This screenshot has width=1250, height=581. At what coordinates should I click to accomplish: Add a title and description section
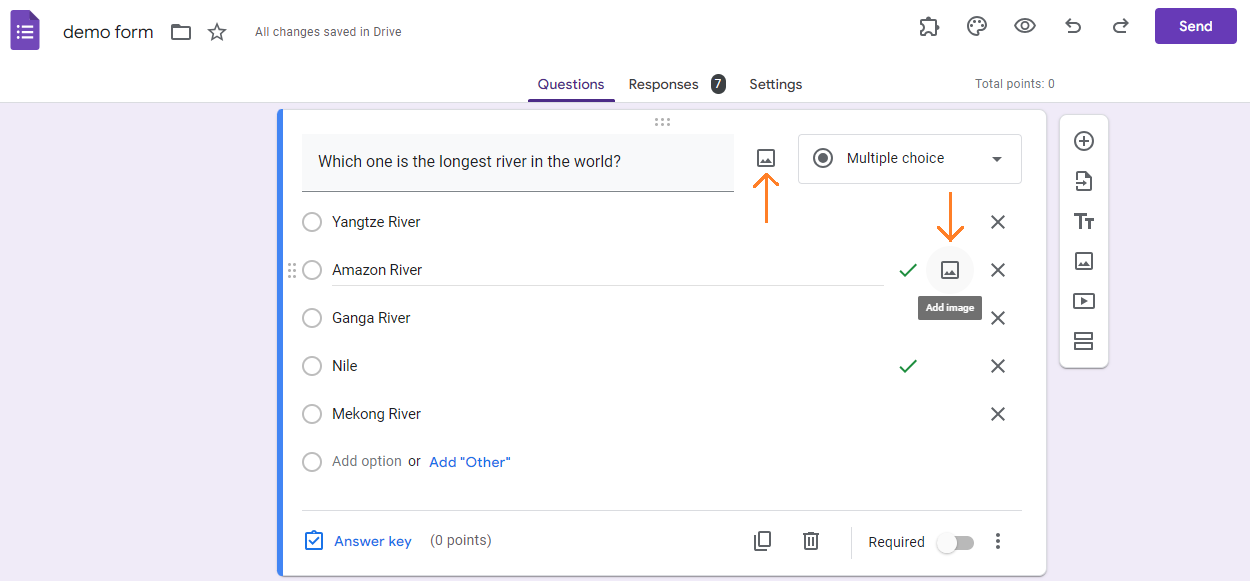coord(1083,221)
